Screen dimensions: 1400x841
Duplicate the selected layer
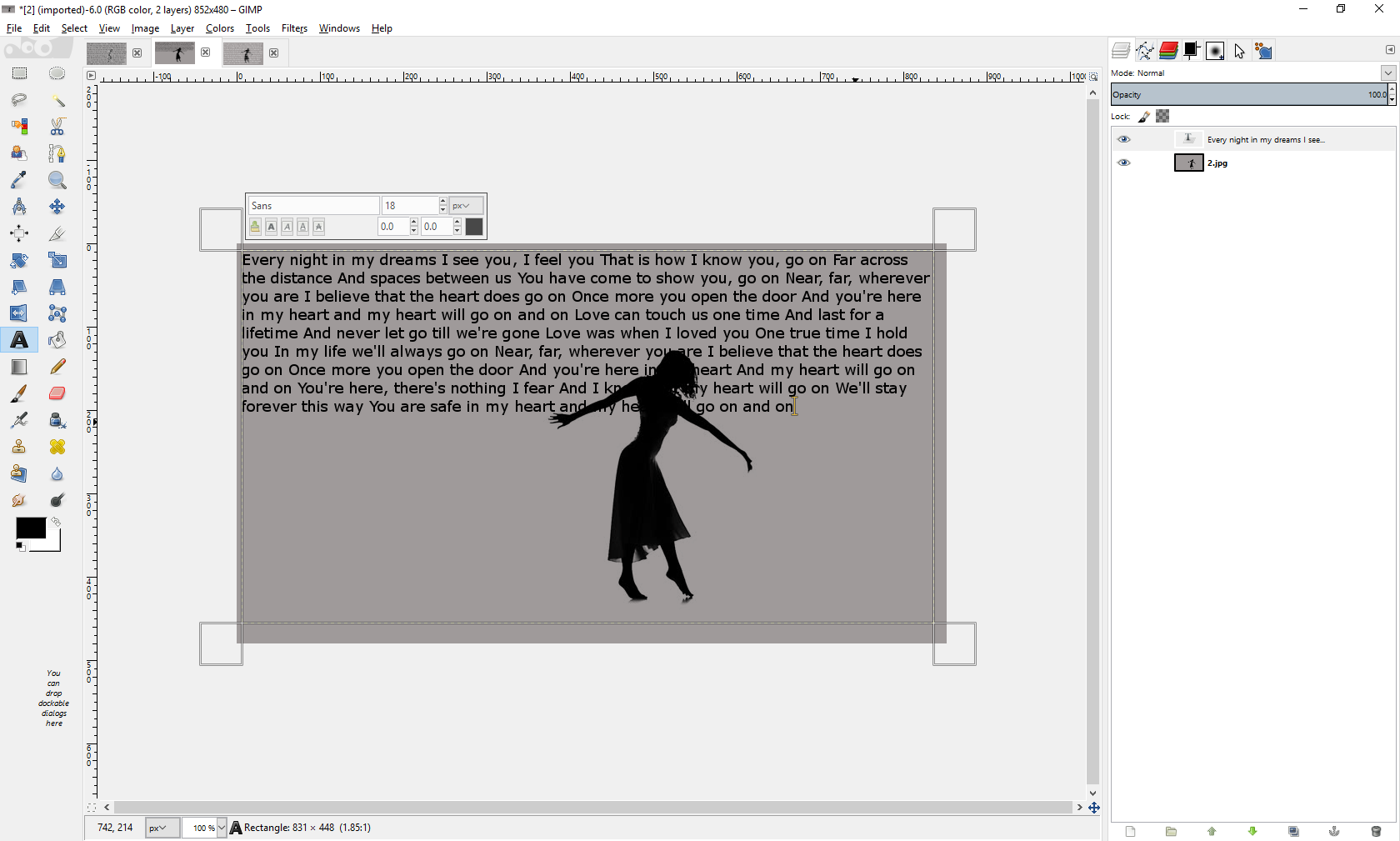pos(1293,831)
